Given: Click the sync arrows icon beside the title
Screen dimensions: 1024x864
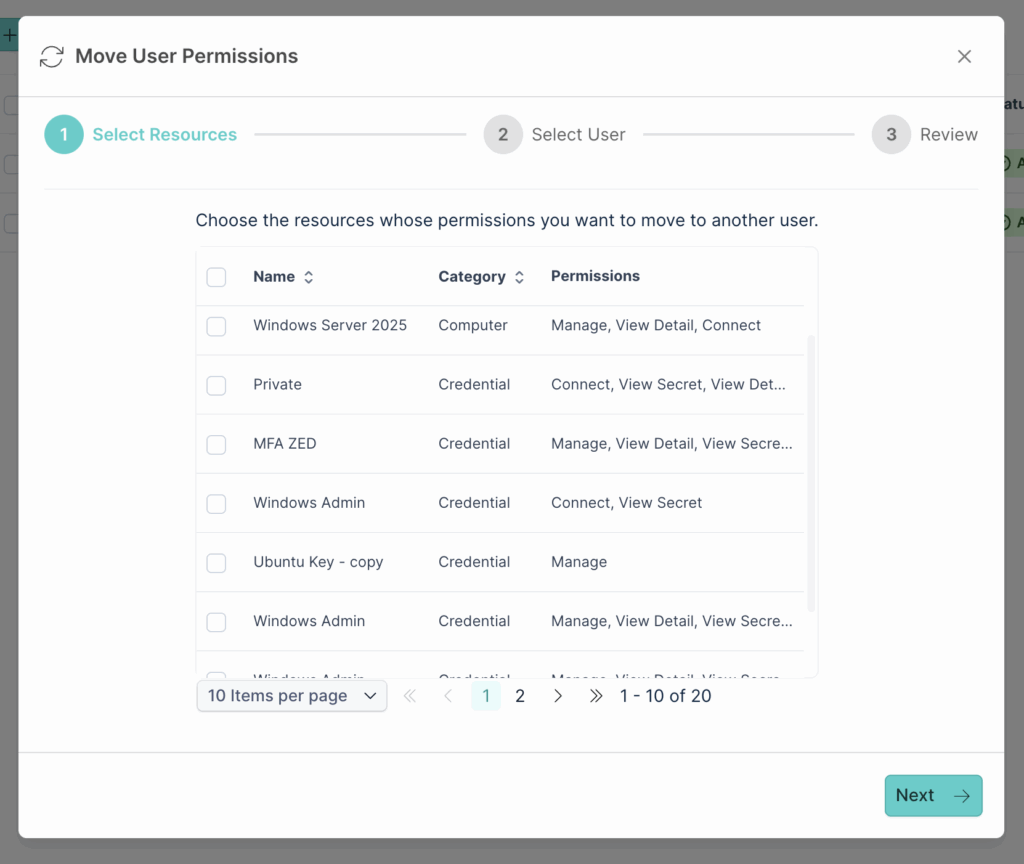Looking at the screenshot, I should (x=52, y=57).
